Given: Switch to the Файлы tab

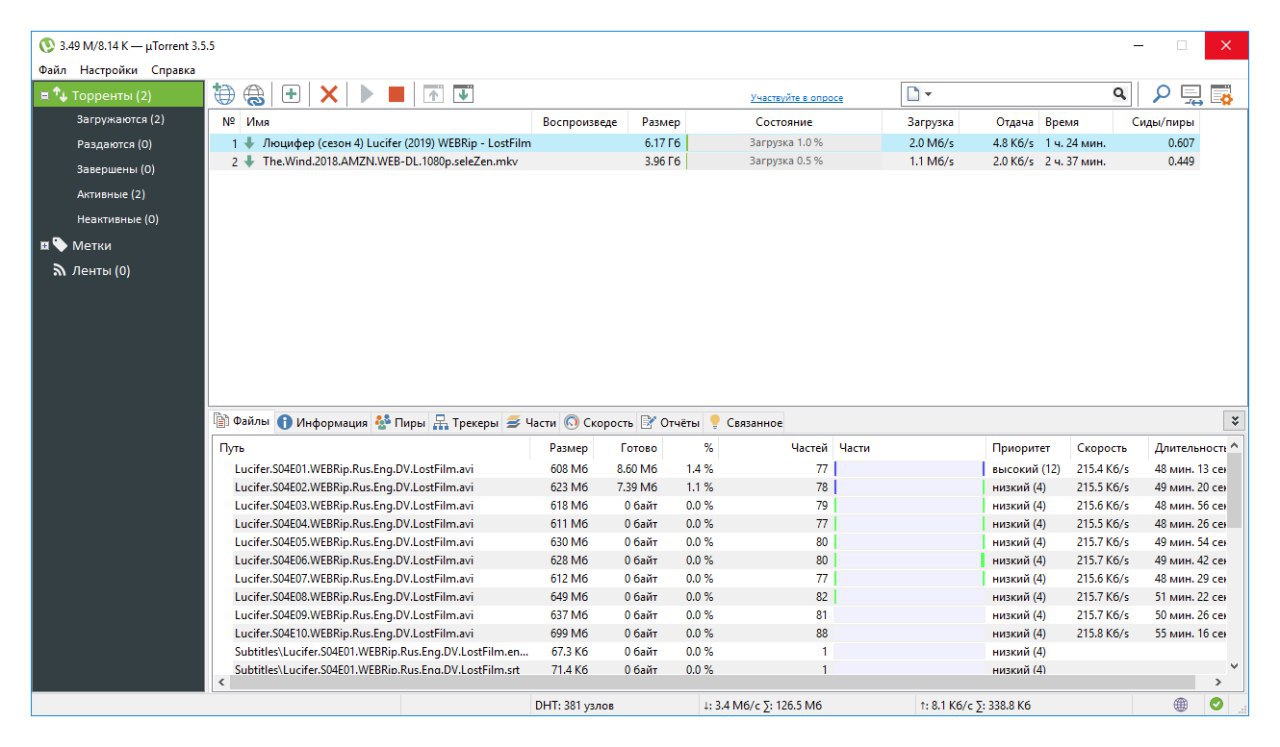Looking at the screenshot, I should coord(241,422).
